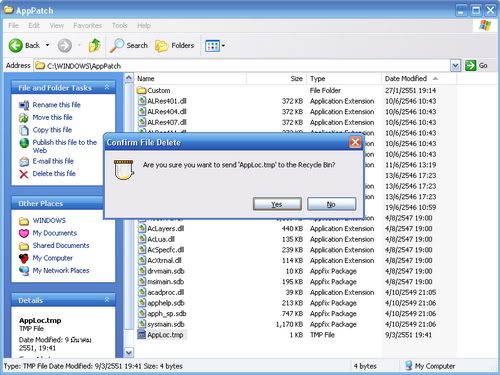Collapse the Details panel
Viewport: 500px width, 375px height.
pos(107,300)
